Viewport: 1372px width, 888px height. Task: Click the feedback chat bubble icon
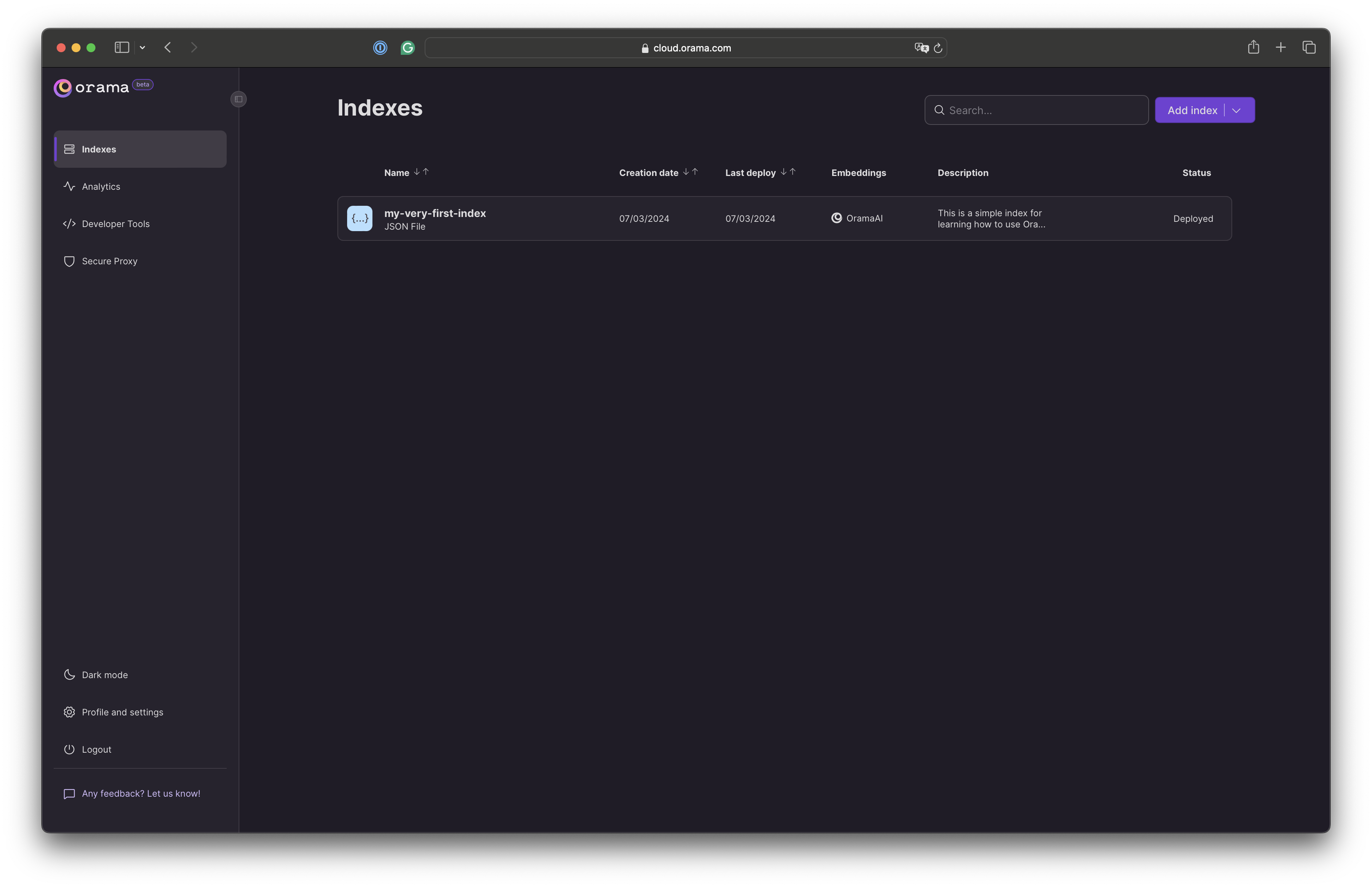tap(69, 794)
